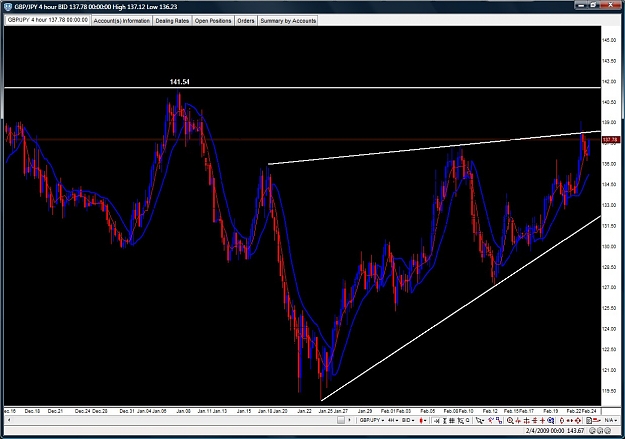Click the I-beam price scale icon
Screen dimensions: 625x439
(x=444, y=420)
